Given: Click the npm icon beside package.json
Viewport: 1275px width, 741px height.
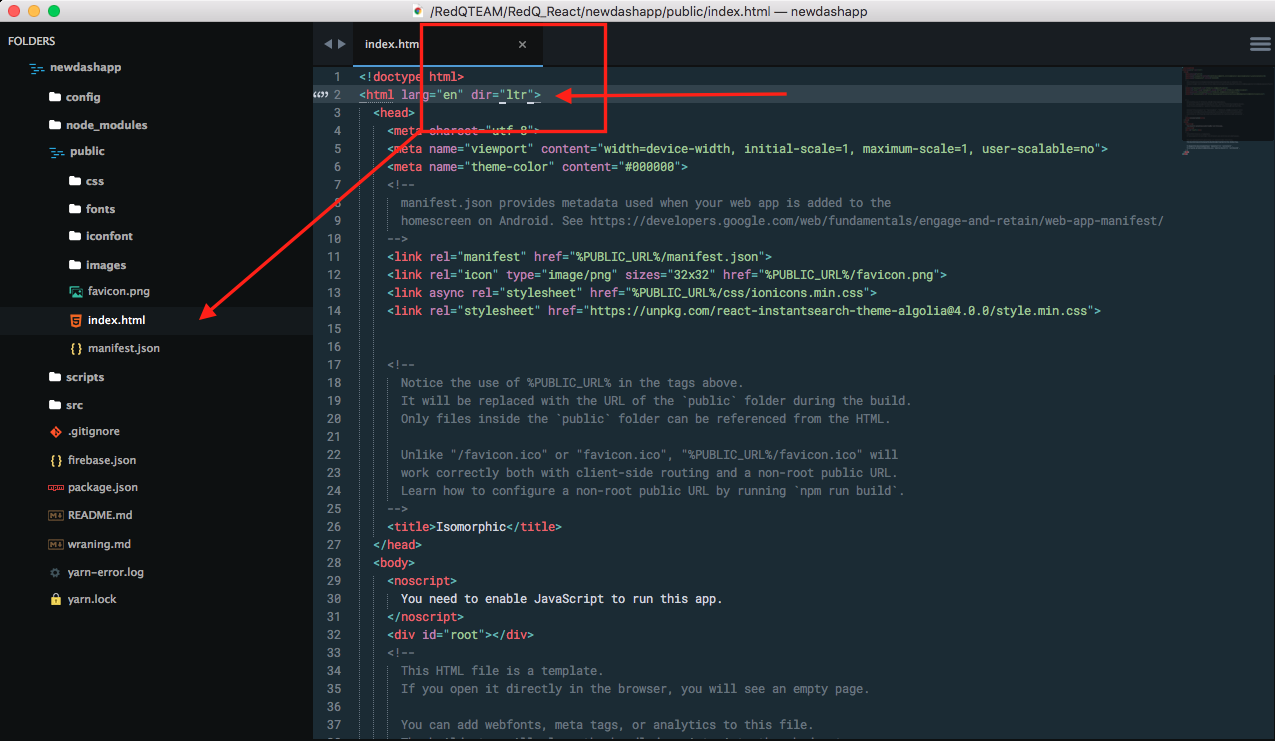Looking at the screenshot, I should point(56,488).
